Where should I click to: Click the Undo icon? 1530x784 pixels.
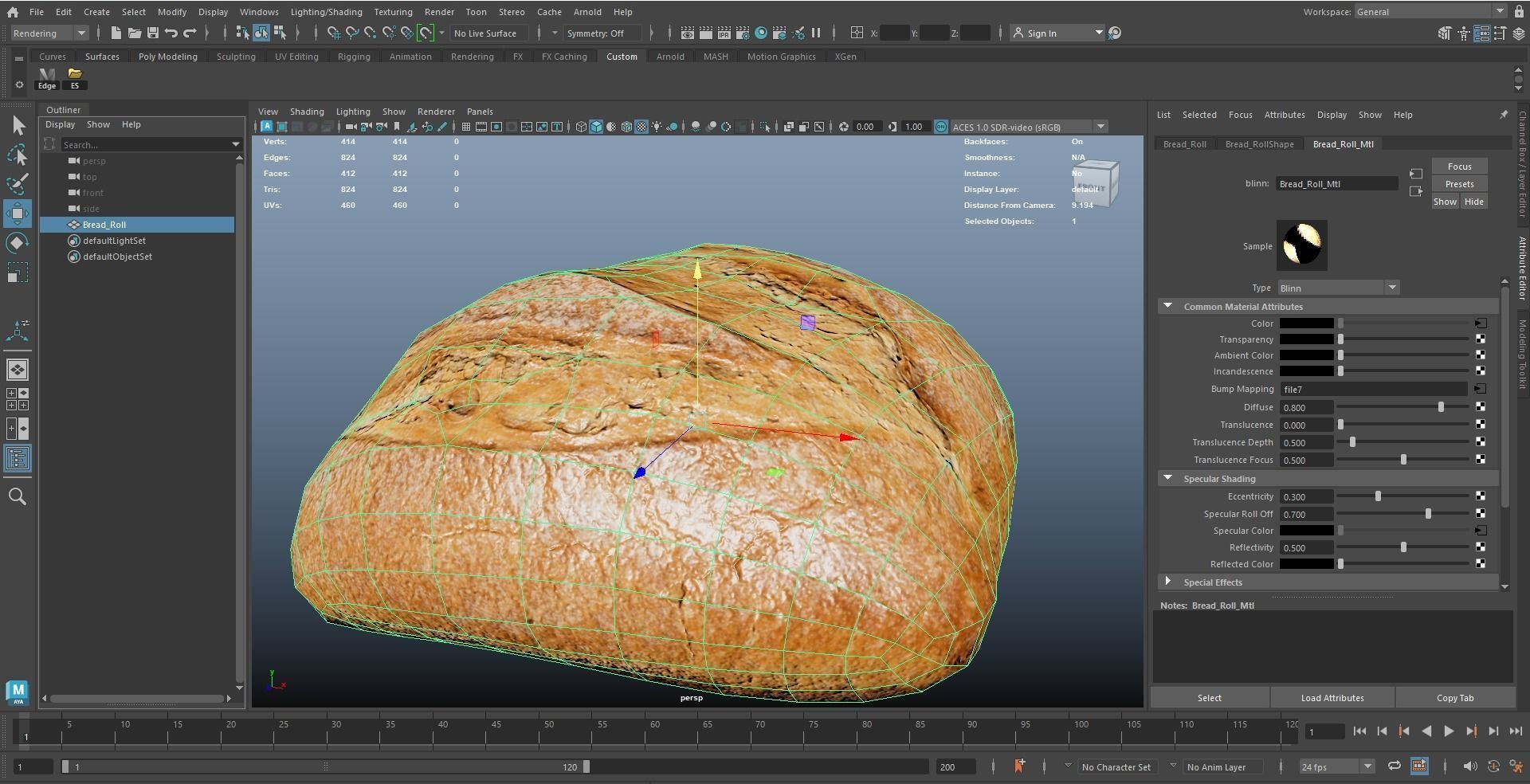point(171,33)
